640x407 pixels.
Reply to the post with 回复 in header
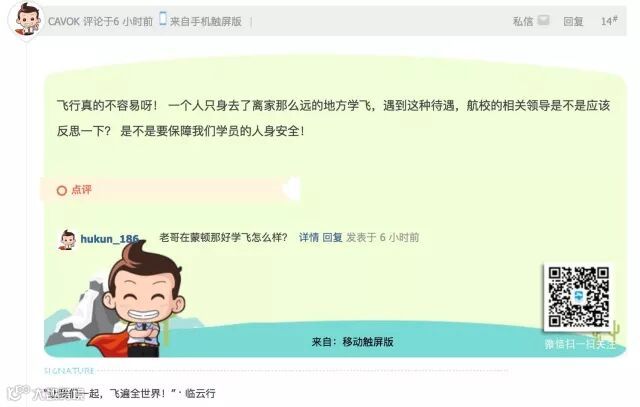tap(573, 21)
